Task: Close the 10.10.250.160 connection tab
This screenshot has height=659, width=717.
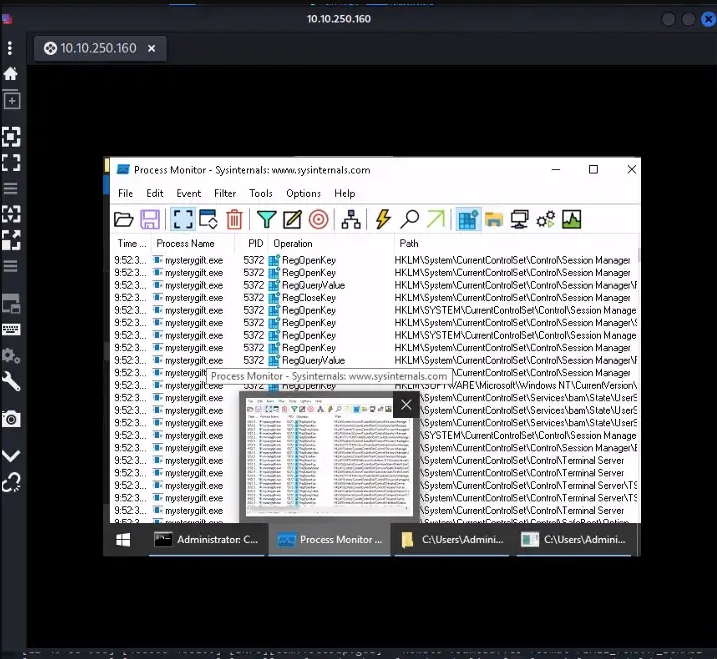Action: (151, 48)
